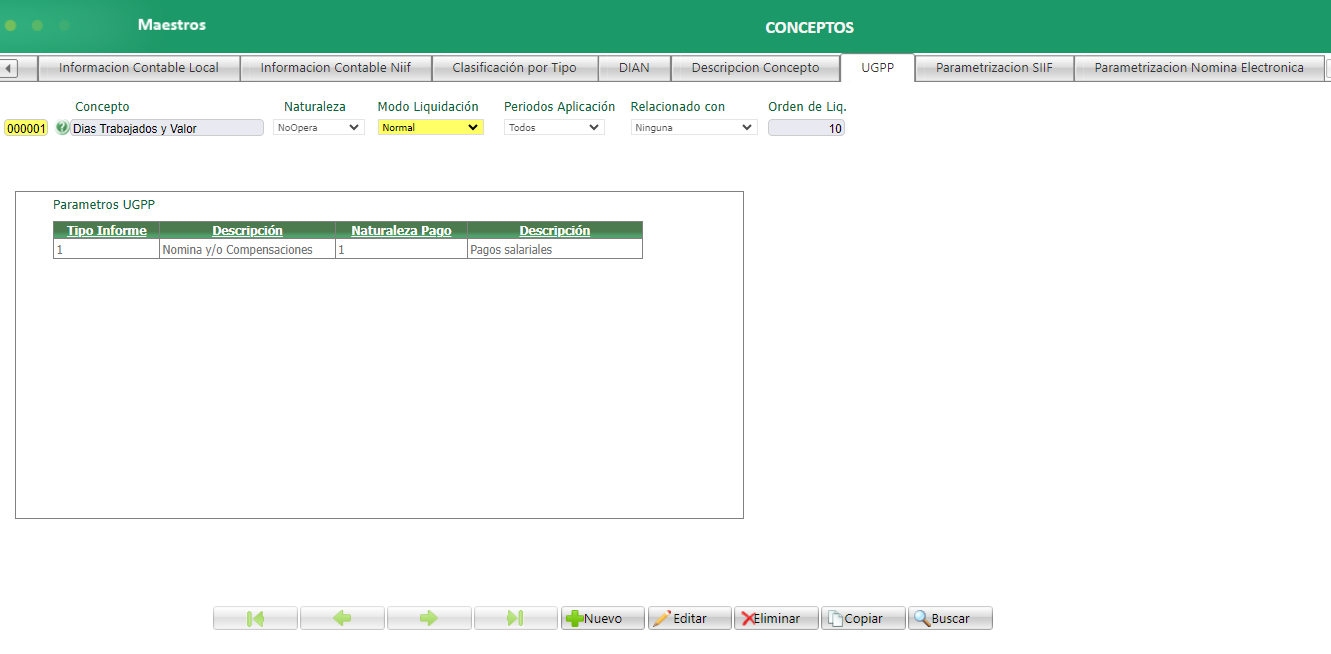Go to next record with right arrow
The width and height of the screenshot is (1331, 654).
point(429,618)
